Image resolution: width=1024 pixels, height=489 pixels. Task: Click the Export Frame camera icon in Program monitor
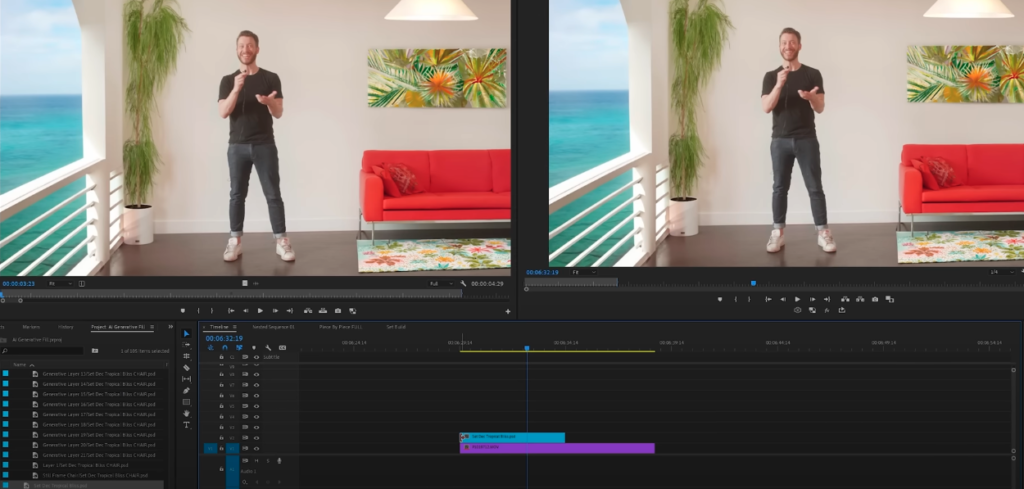[875, 299]
